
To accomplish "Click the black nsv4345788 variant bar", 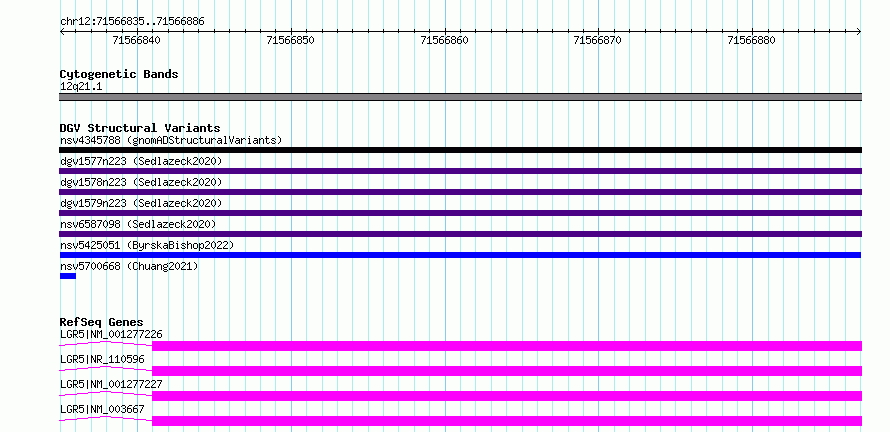I will tap(460, 150).
